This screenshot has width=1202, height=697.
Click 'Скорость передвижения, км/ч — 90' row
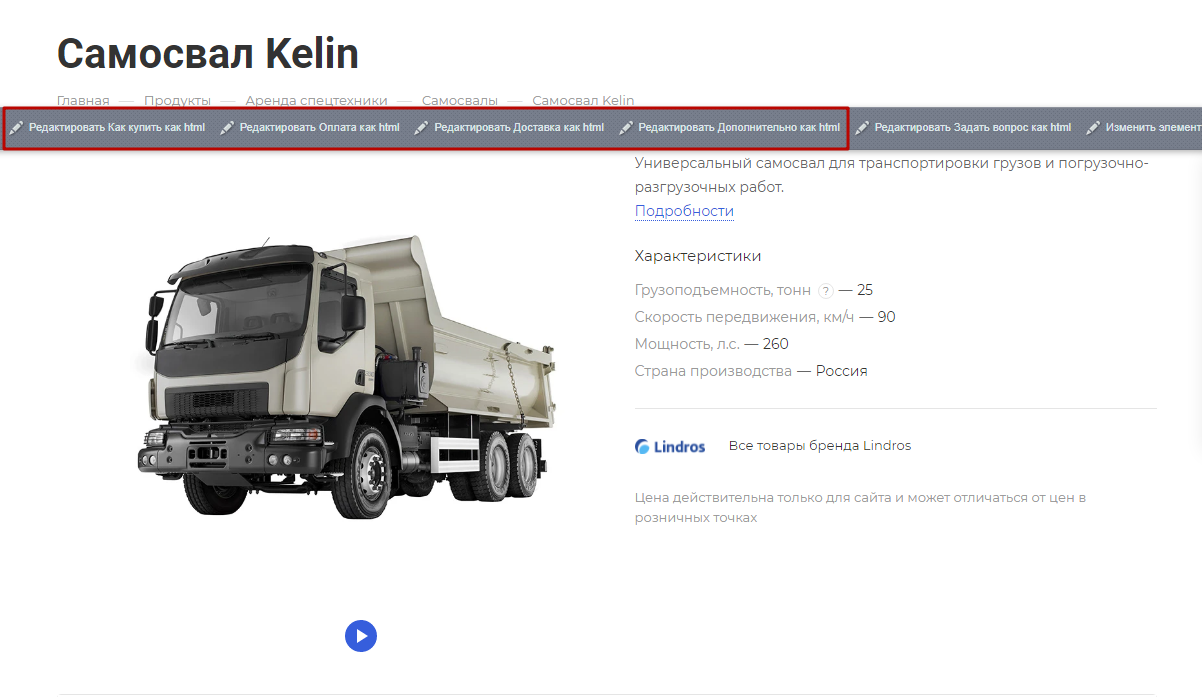point(765,317)
